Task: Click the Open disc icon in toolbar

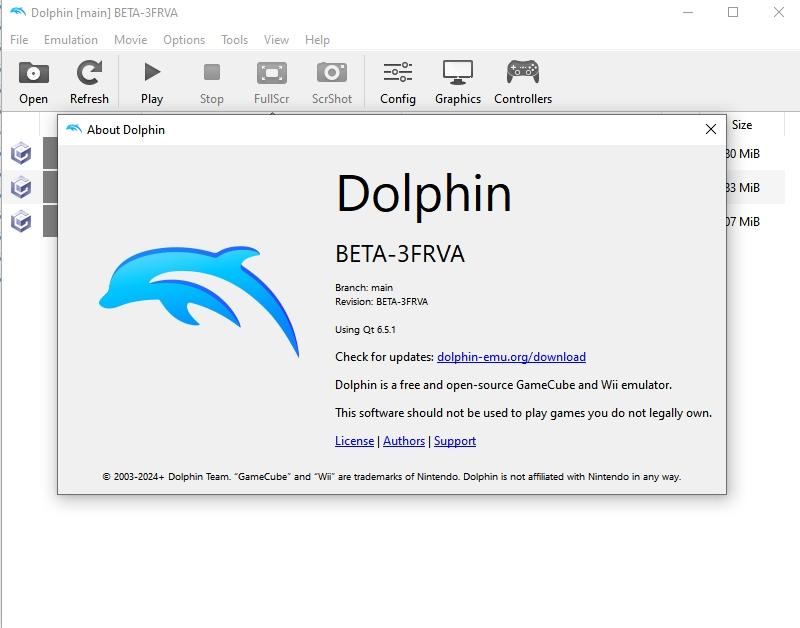Action: (x=33, y=73)
